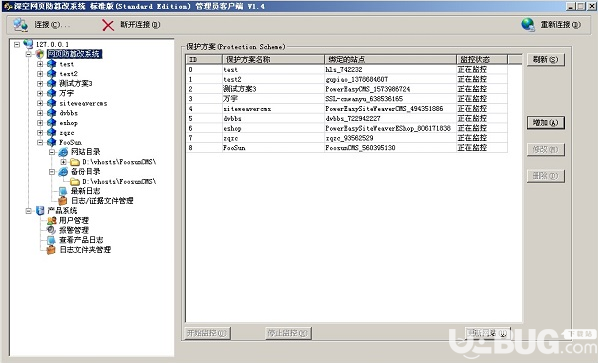The image size is (598, 363).
Task: Collapse the FooSun tree node
Action: coord(40,143)
